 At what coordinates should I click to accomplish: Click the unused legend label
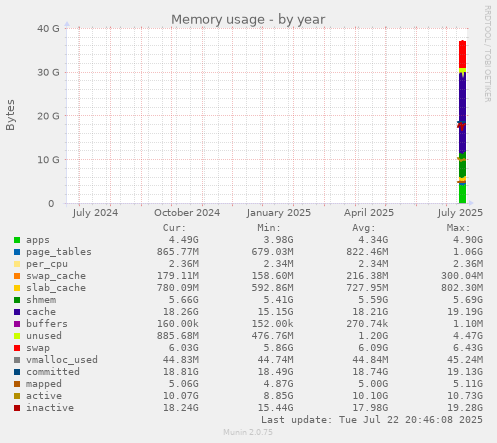[x=44, y=336]
